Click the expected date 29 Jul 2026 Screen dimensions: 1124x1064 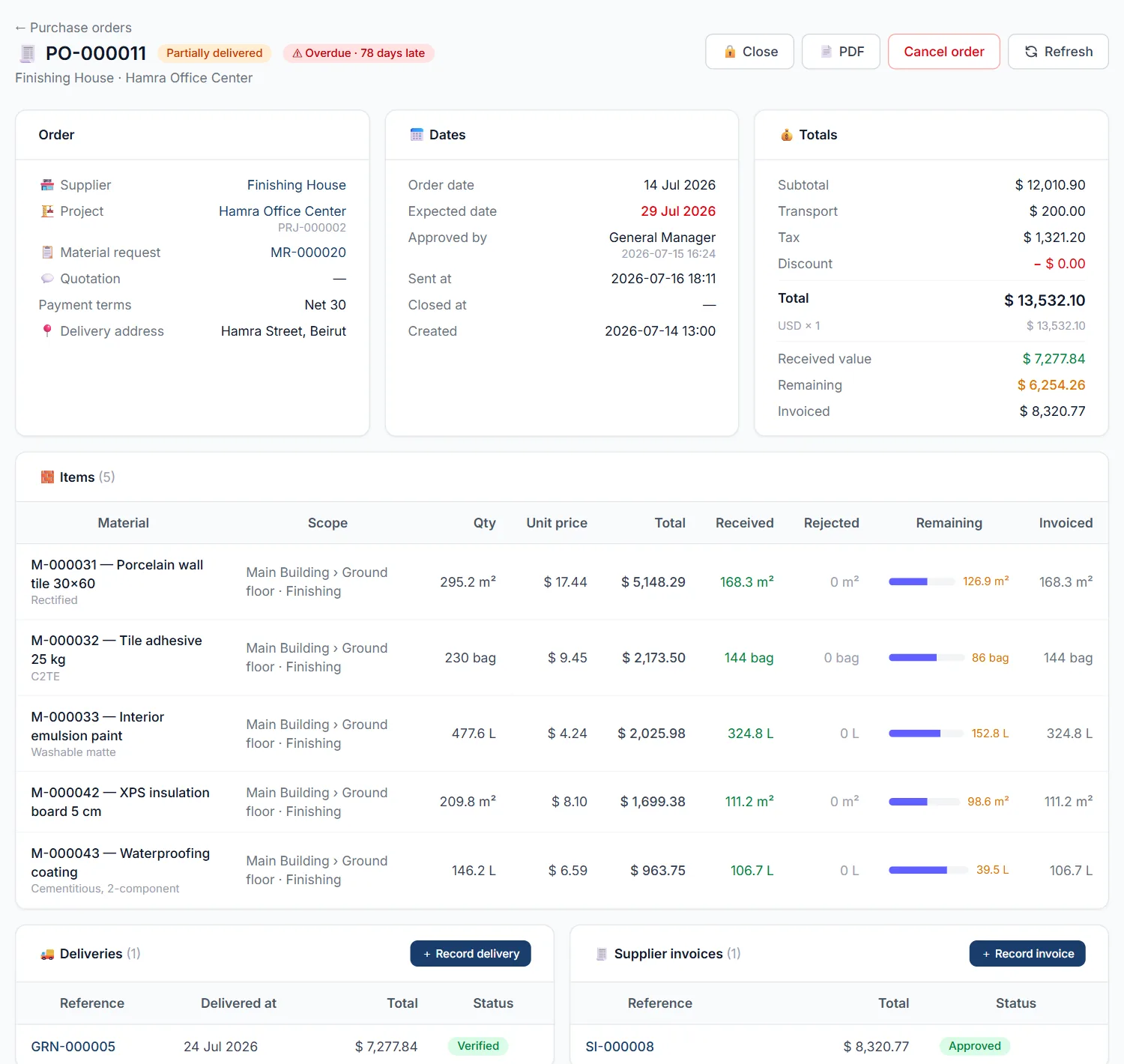[x=678, y=211]
